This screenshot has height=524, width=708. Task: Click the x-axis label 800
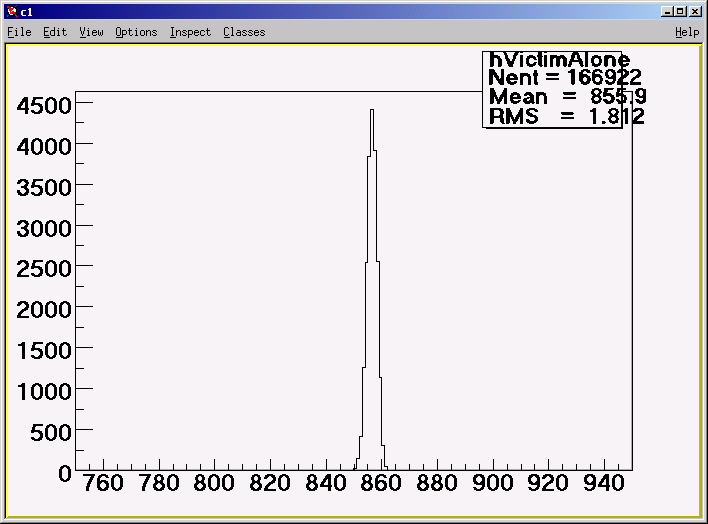click(214, 483)
